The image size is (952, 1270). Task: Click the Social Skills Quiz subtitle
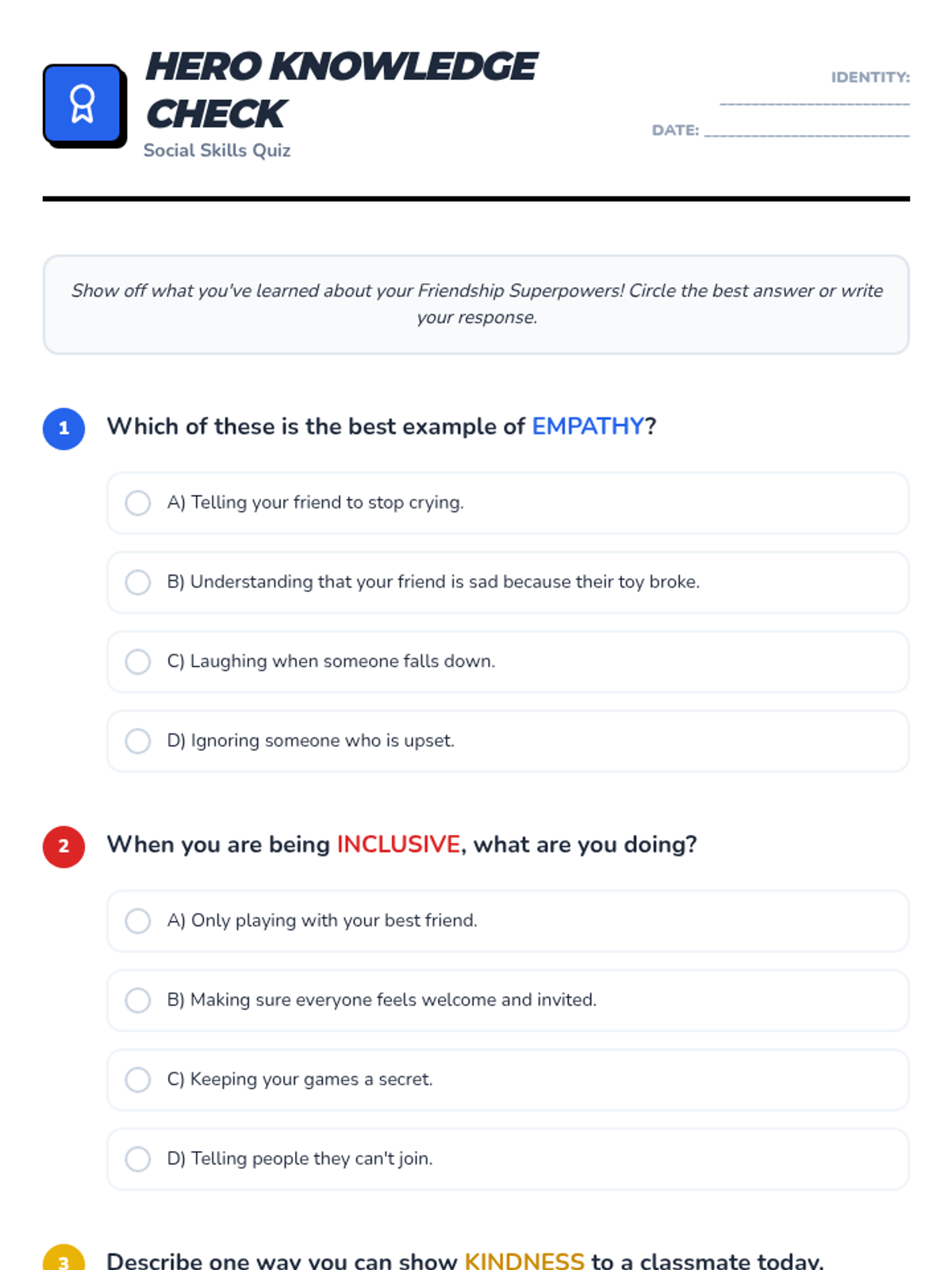[217, 150]
